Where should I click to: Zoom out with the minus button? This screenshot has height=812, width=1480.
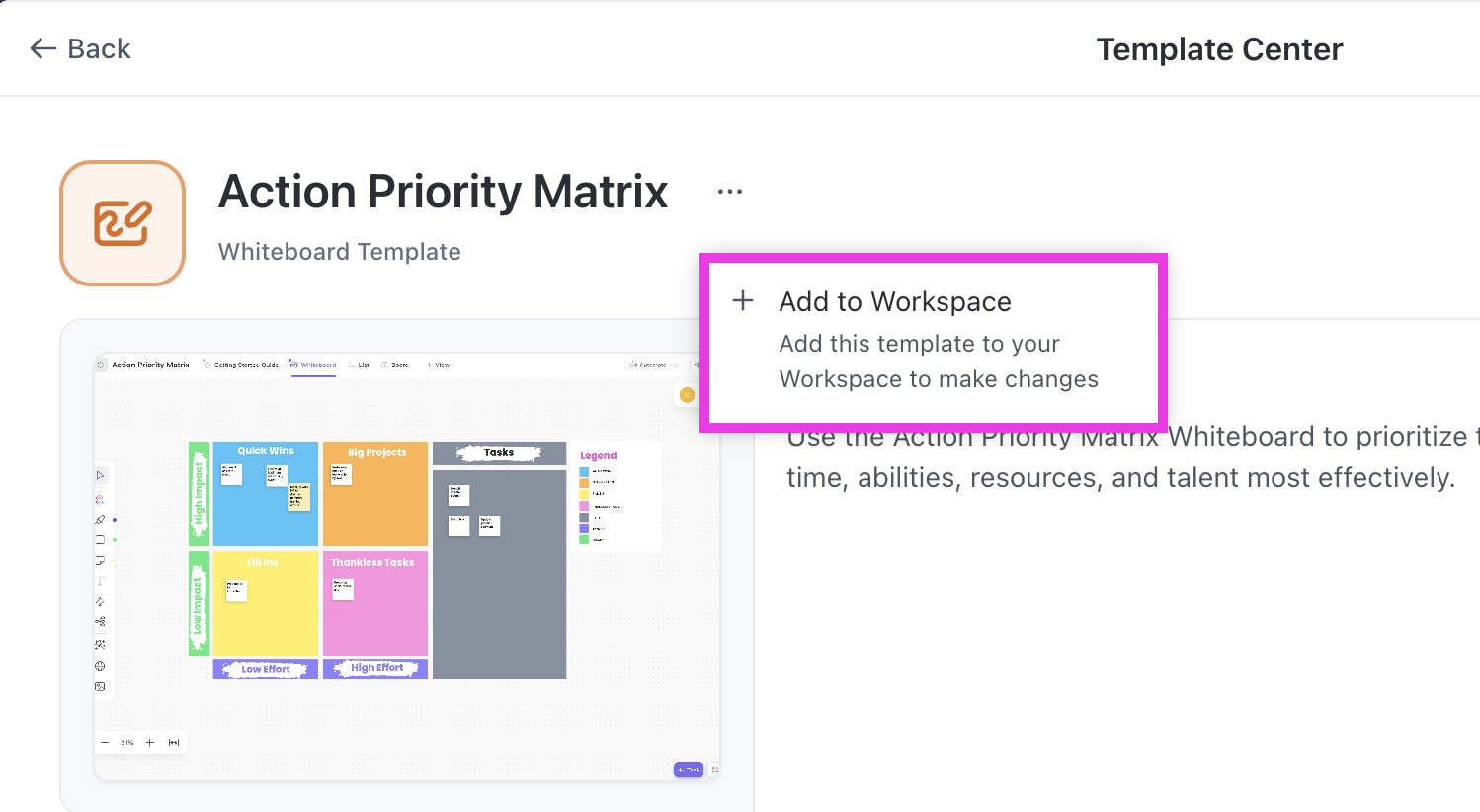[105, 742]
